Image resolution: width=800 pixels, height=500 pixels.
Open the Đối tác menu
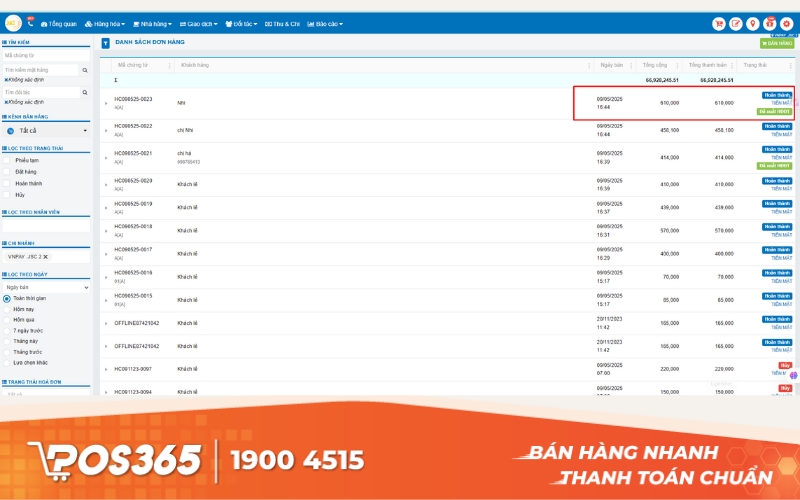pos(241,24)
